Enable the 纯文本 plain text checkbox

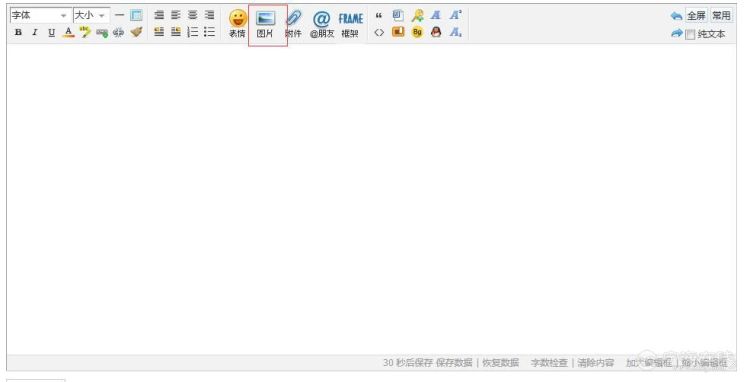[690, 34]
